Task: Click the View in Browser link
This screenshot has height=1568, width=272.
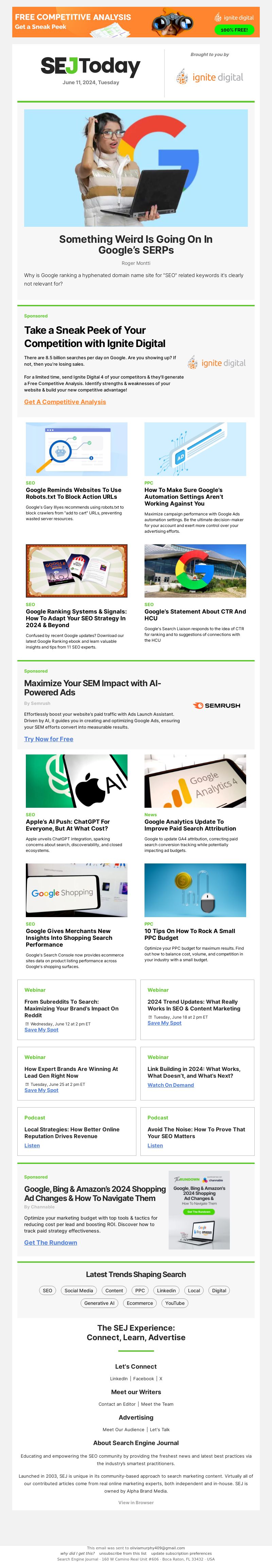Action: 136,1502
